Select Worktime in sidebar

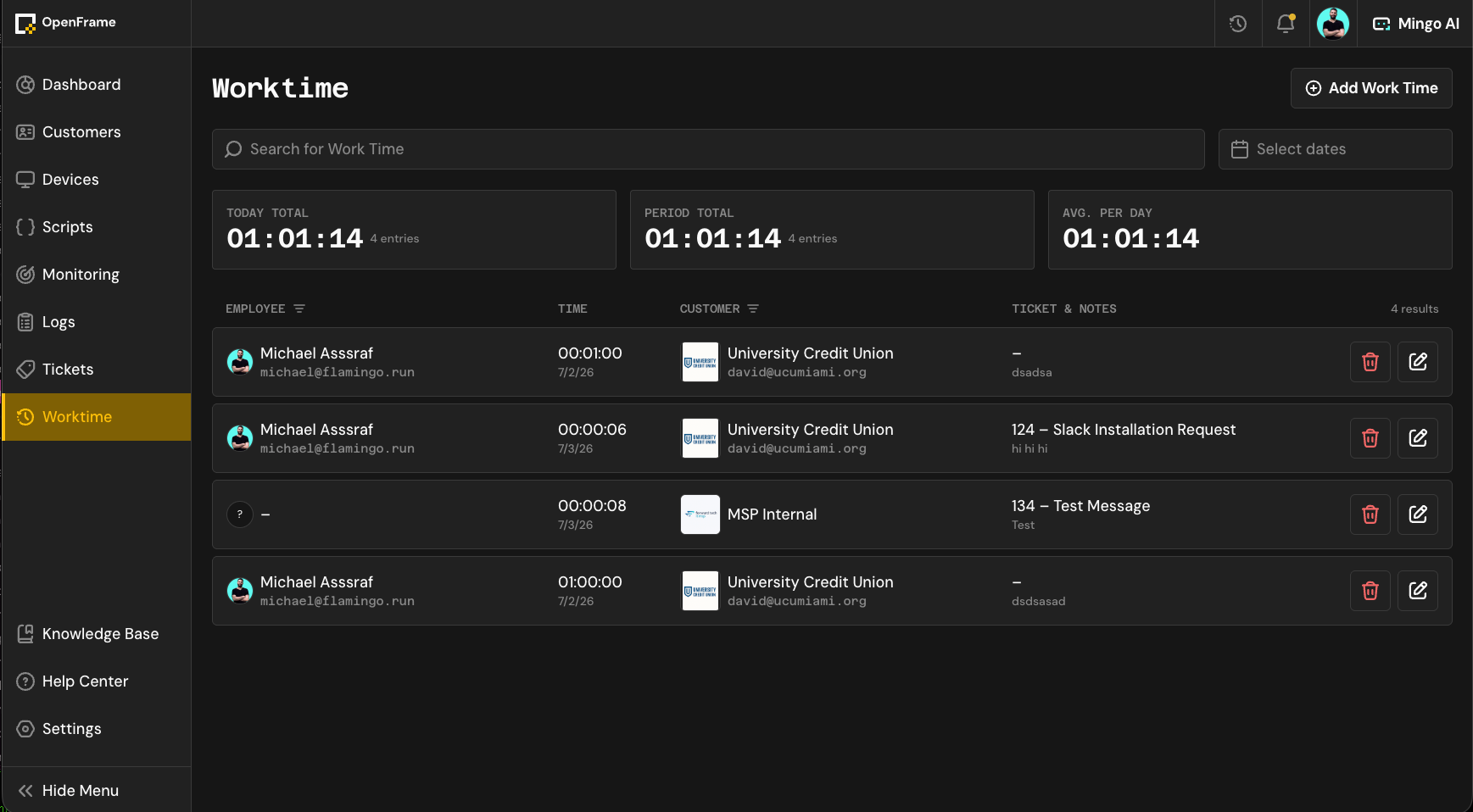[96, 417]
